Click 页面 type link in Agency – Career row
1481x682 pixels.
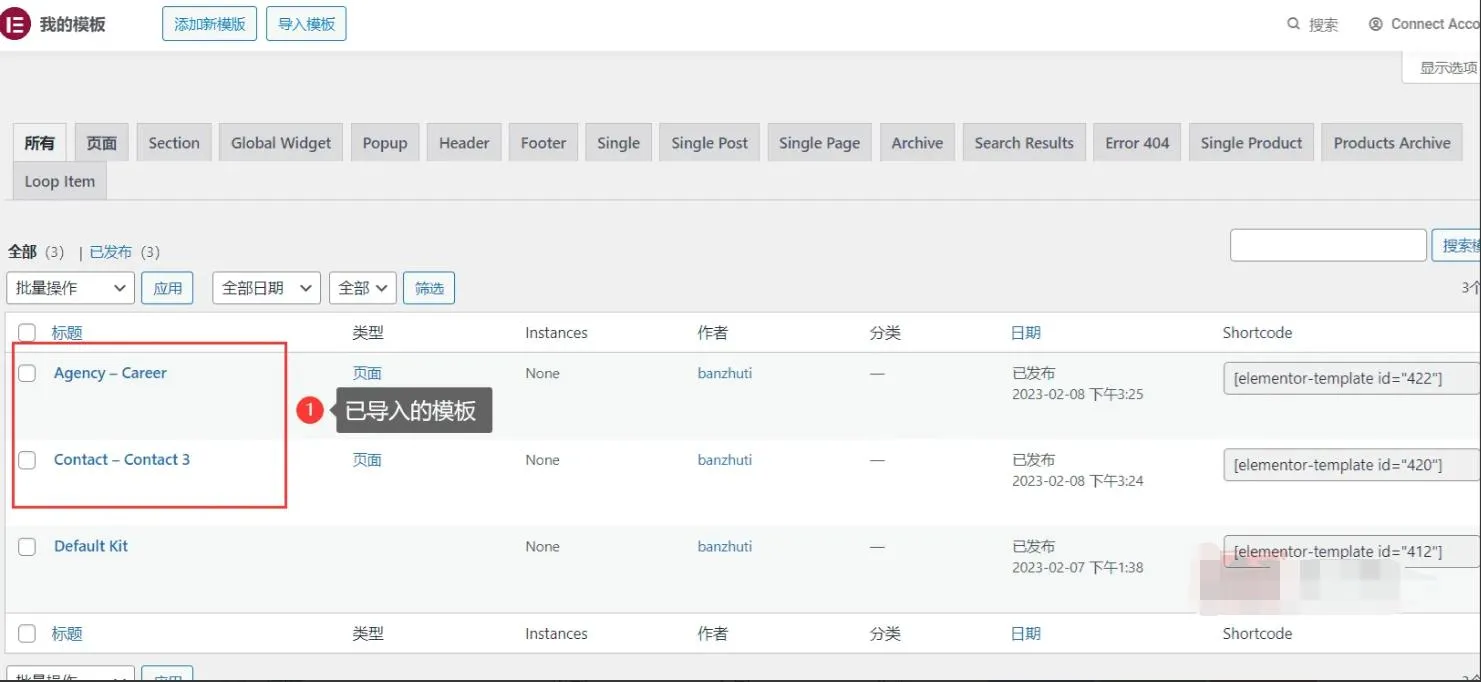coord(367,373)
